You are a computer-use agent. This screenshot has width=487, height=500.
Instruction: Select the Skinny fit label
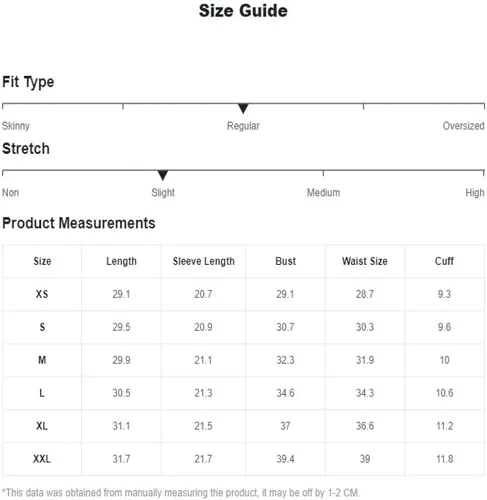pyautogui.click(x=16, y=126)
